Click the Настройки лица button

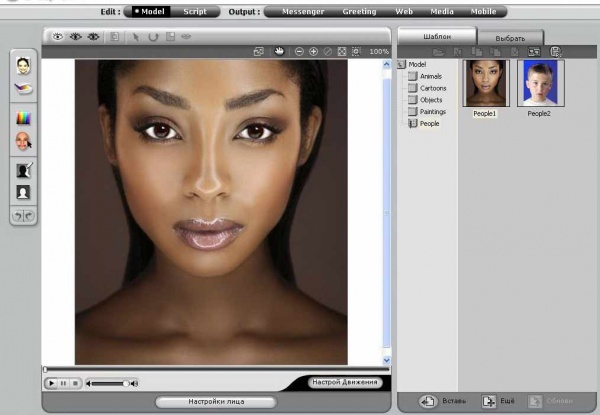coord(215,402)
